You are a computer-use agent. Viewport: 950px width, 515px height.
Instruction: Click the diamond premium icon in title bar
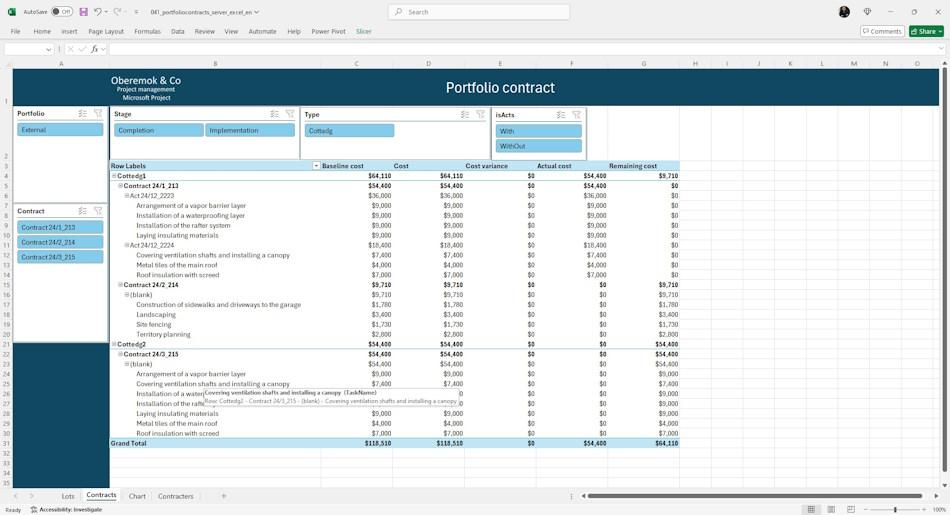pyautogui.click(x=868, y=12)
